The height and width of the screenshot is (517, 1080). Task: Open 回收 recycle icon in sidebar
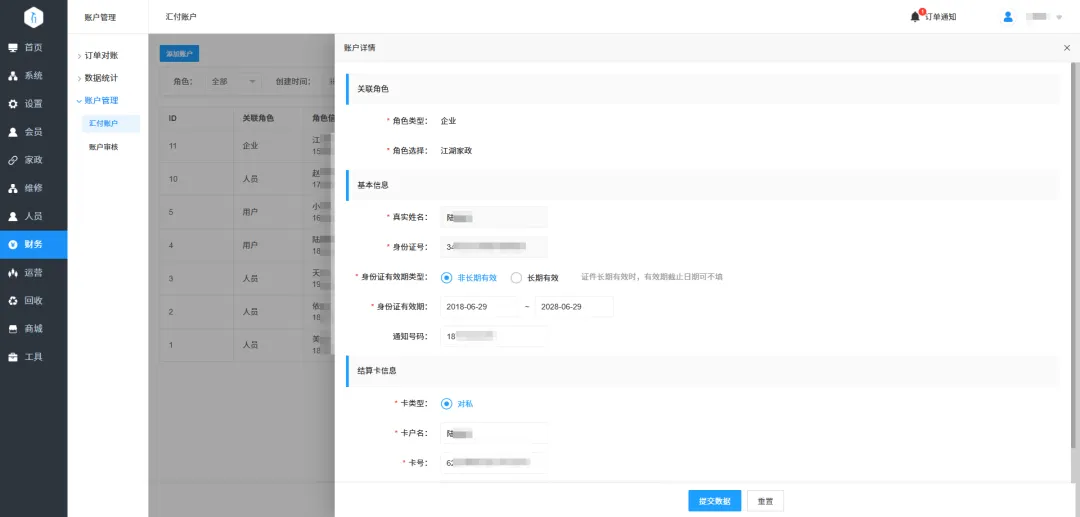coord(13,301)
